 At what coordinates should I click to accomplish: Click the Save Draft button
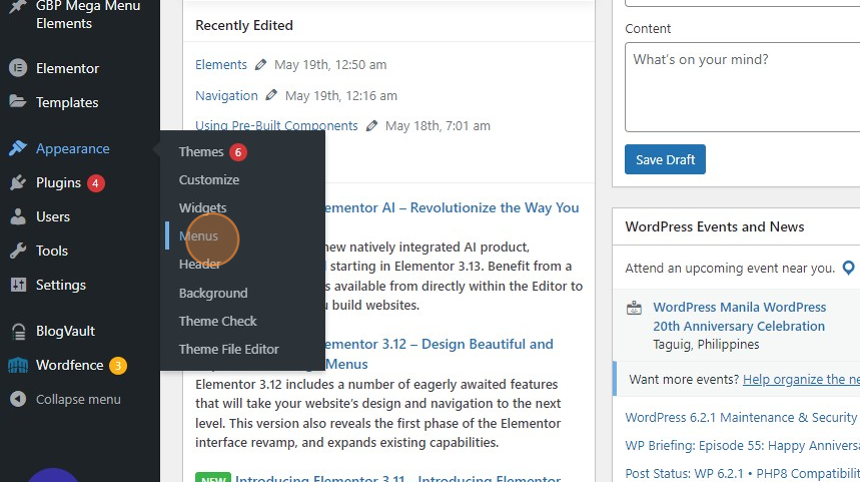665,160
